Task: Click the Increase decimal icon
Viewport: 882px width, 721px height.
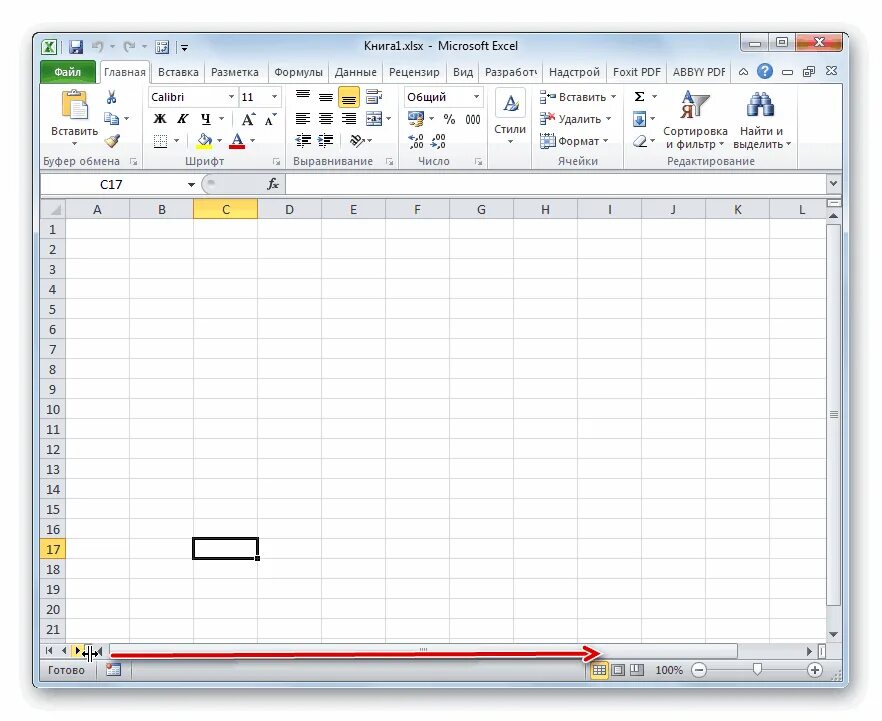Action: tap(416, 141)
